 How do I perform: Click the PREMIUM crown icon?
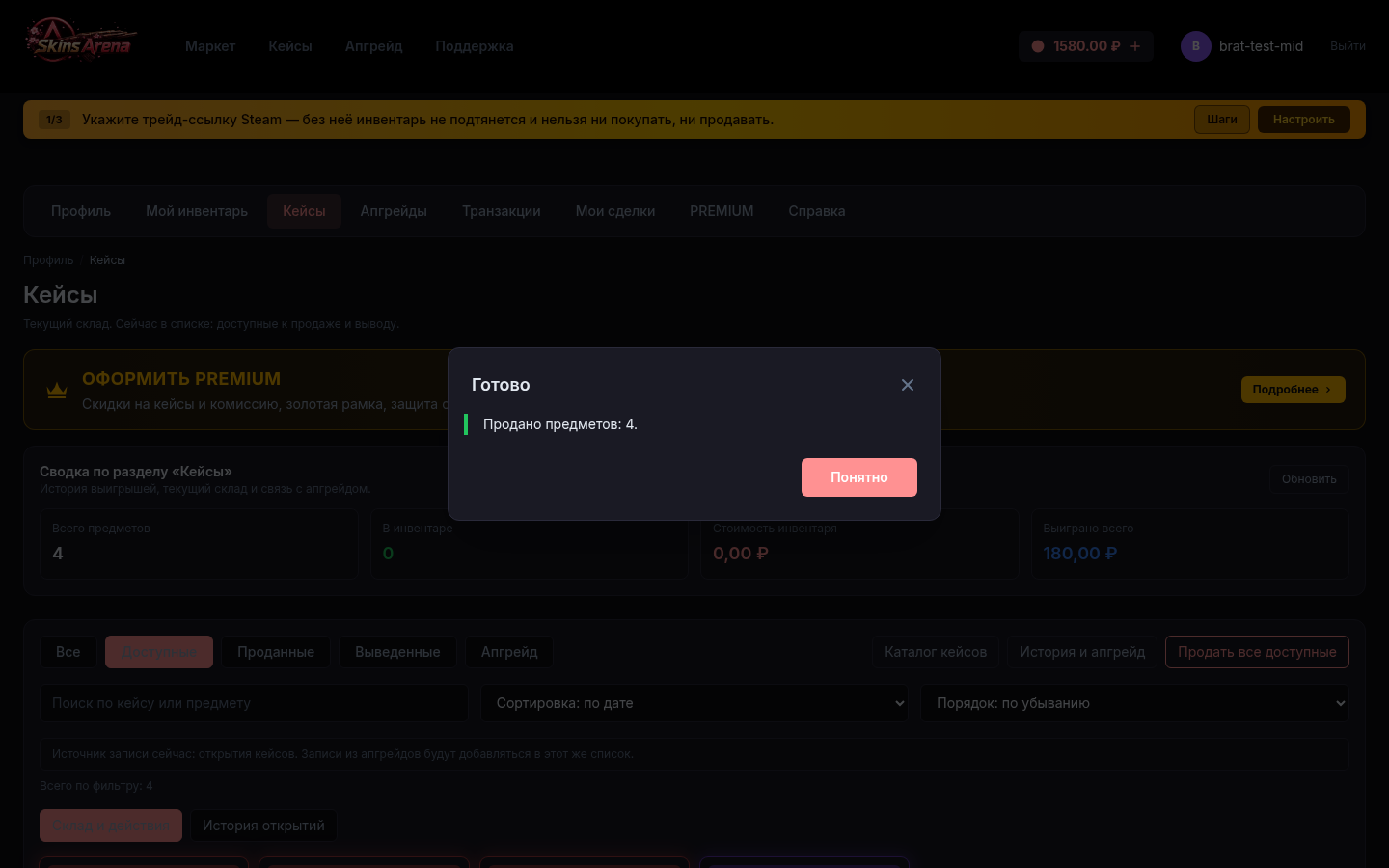(x=57, y=391)
